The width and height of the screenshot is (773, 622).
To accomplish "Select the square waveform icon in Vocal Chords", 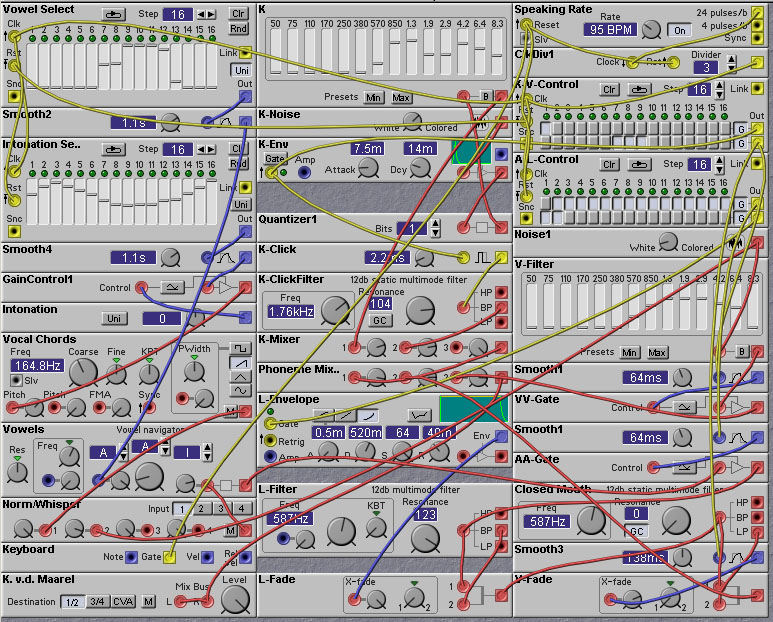I will click(240, 348).
